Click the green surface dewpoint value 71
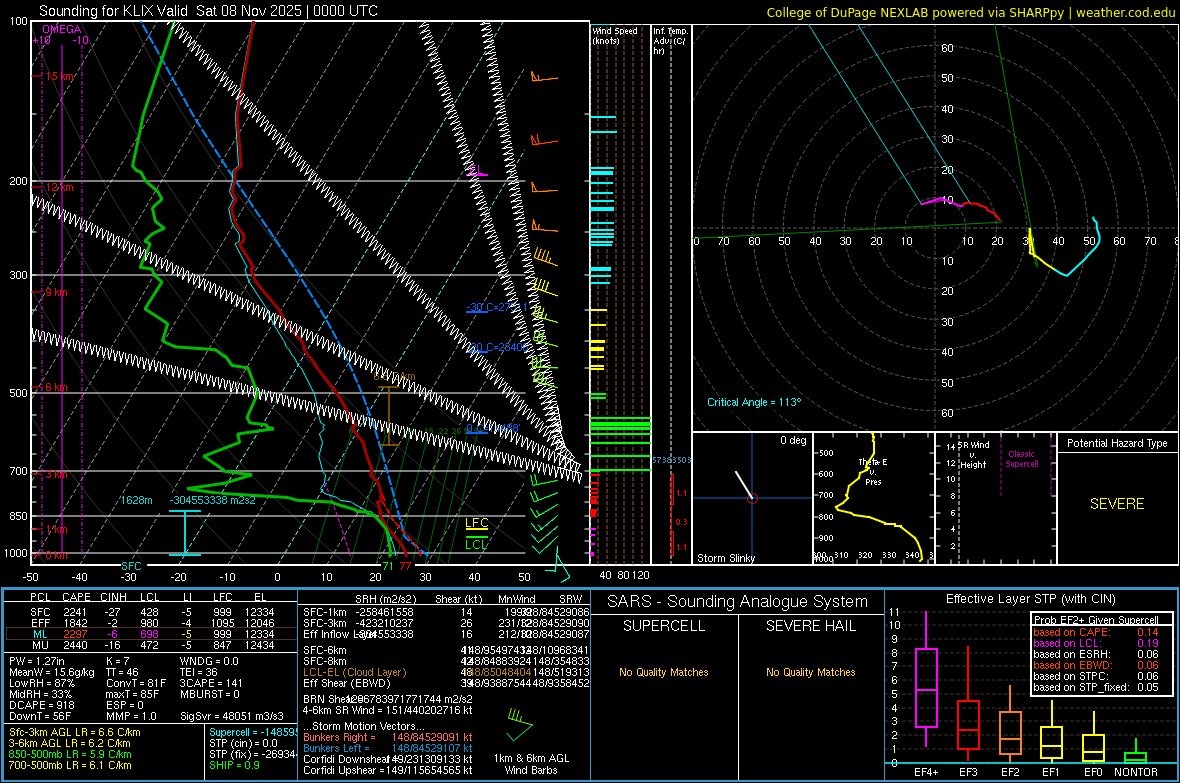The image size is (1180, 783). click(388, 566)
